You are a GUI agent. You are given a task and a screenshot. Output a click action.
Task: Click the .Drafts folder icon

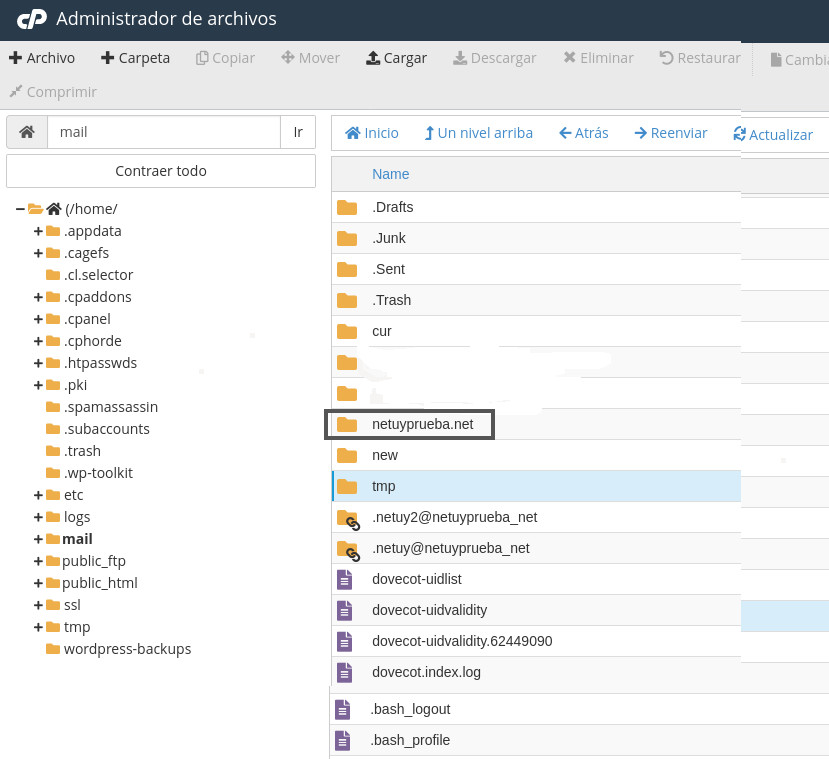347,207
